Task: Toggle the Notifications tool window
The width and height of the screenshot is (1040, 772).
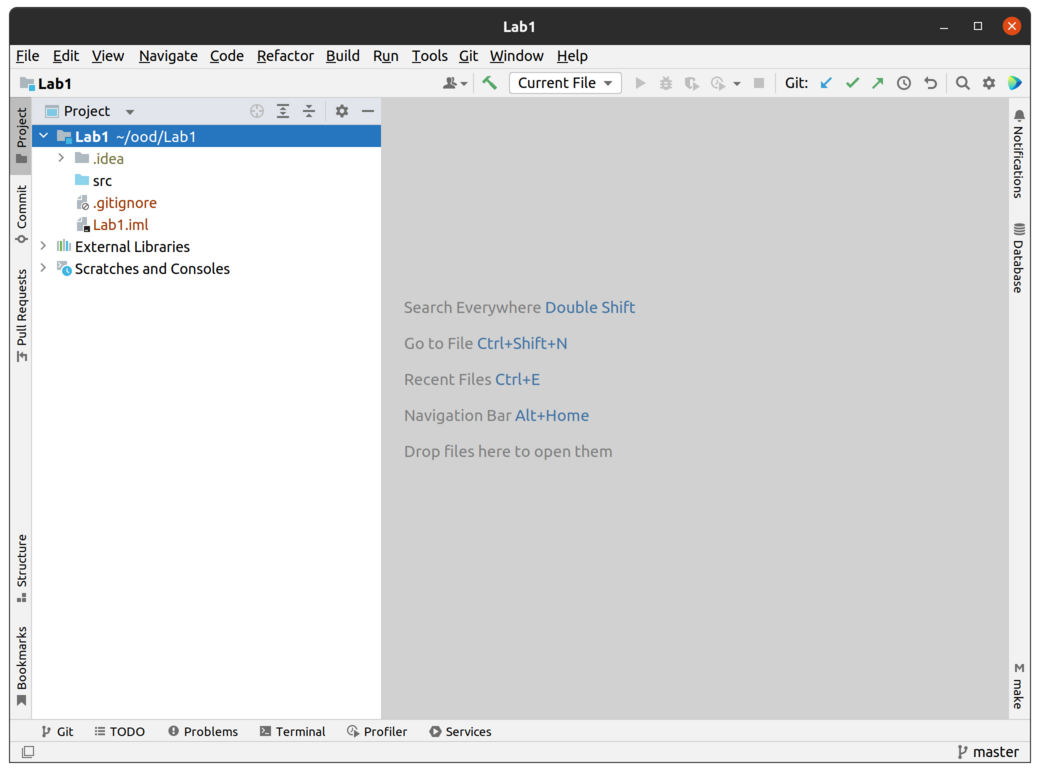Action: click(x=1018, y=154)
